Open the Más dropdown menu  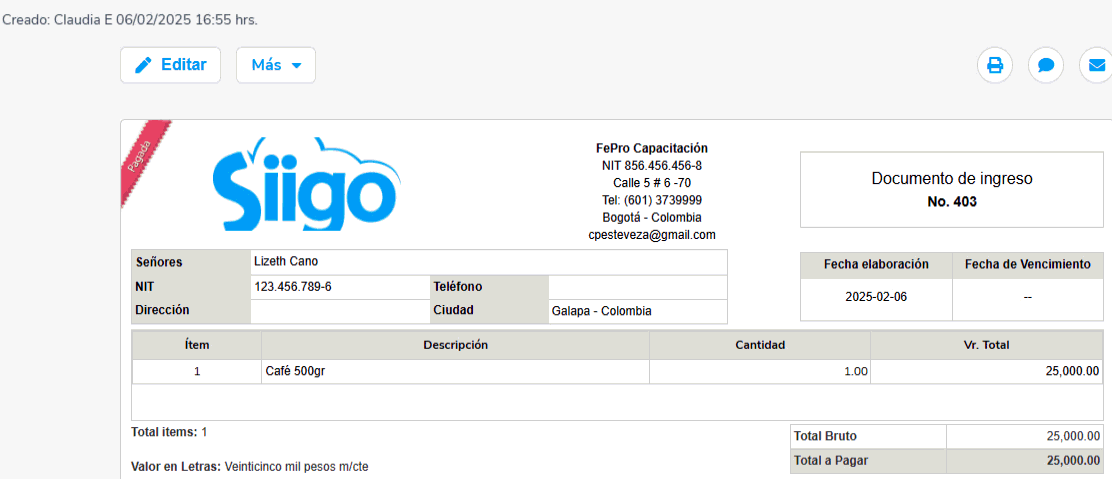click(x=276, y=65)
